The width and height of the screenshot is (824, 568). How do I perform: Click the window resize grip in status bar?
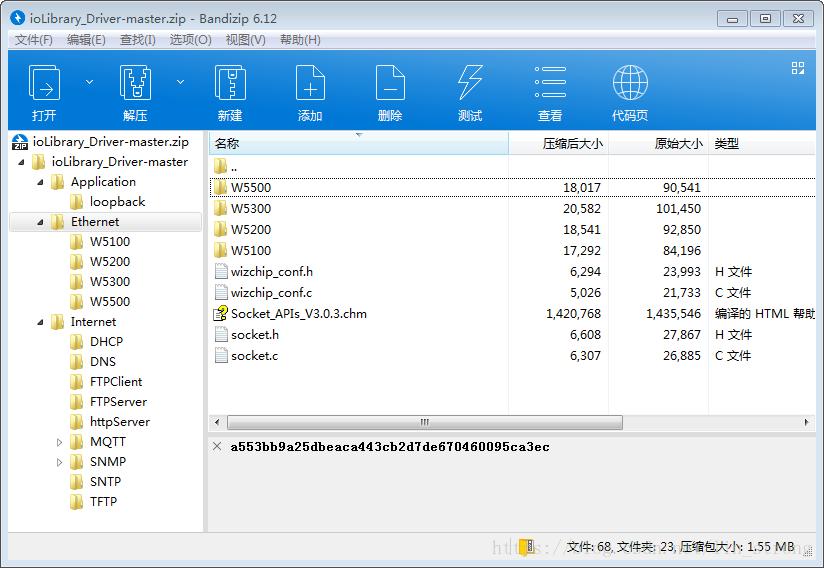[808, 550]
